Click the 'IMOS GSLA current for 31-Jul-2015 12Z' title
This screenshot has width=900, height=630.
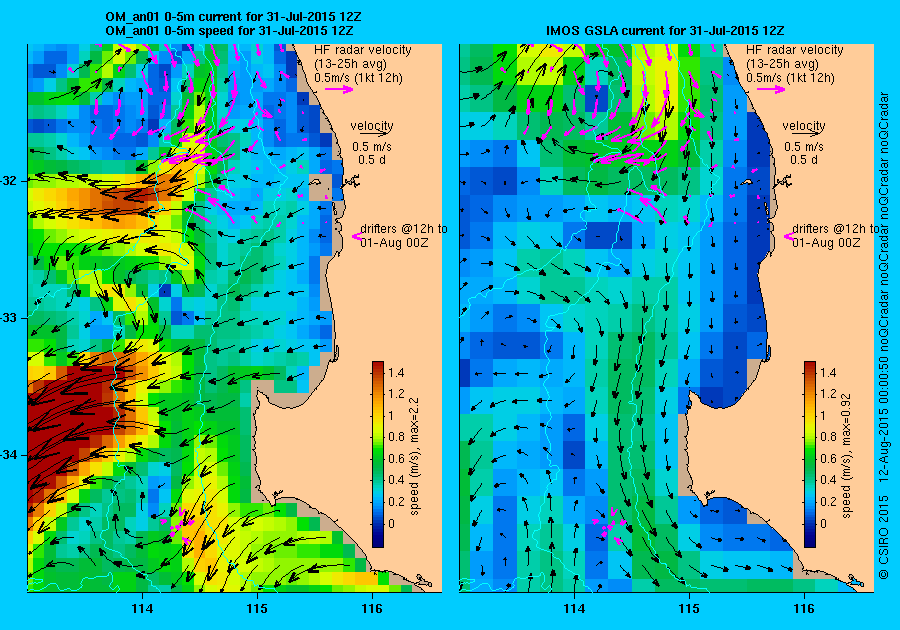(x=665, y=31)
